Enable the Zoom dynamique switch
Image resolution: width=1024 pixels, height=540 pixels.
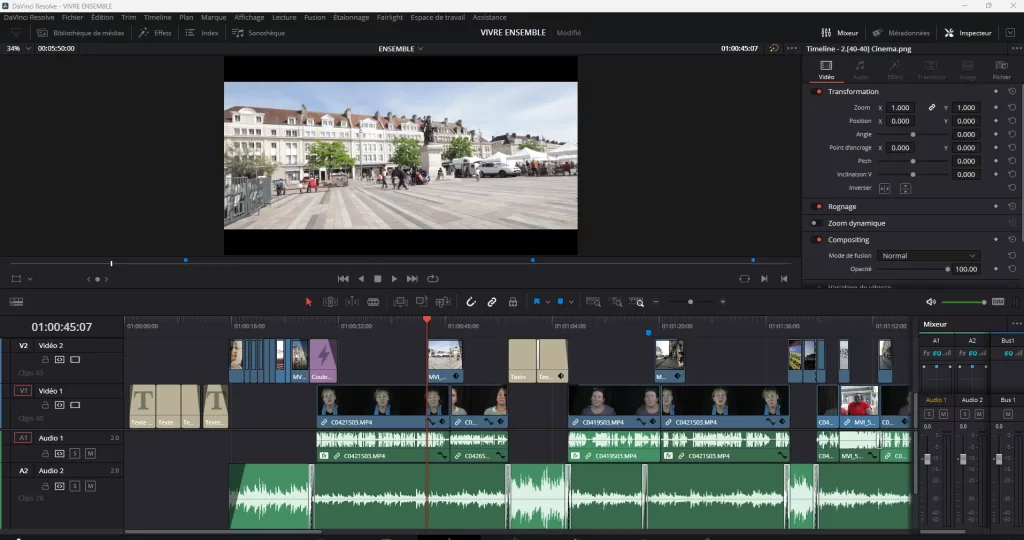coord(816,223)
